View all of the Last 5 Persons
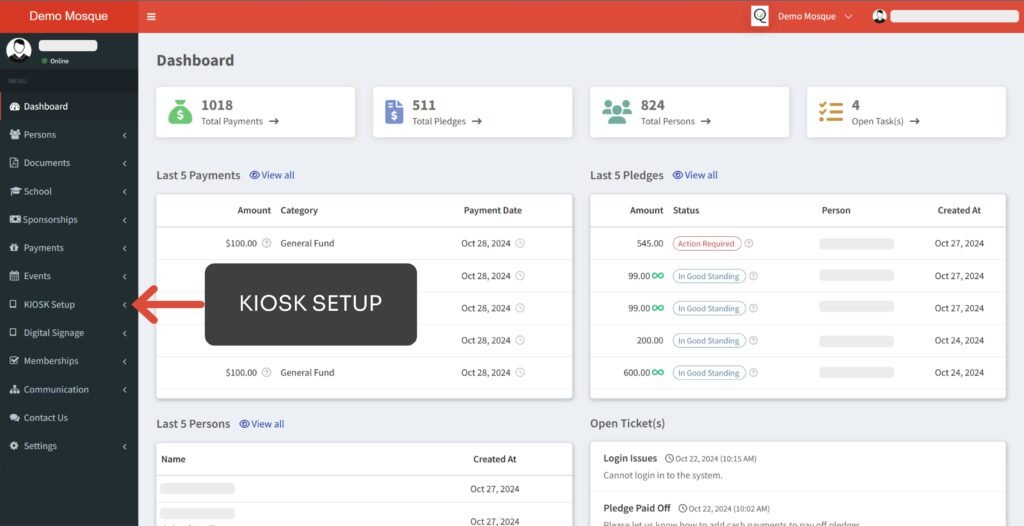The height and width of the screenshot is (526, 1024). point(262,424)
